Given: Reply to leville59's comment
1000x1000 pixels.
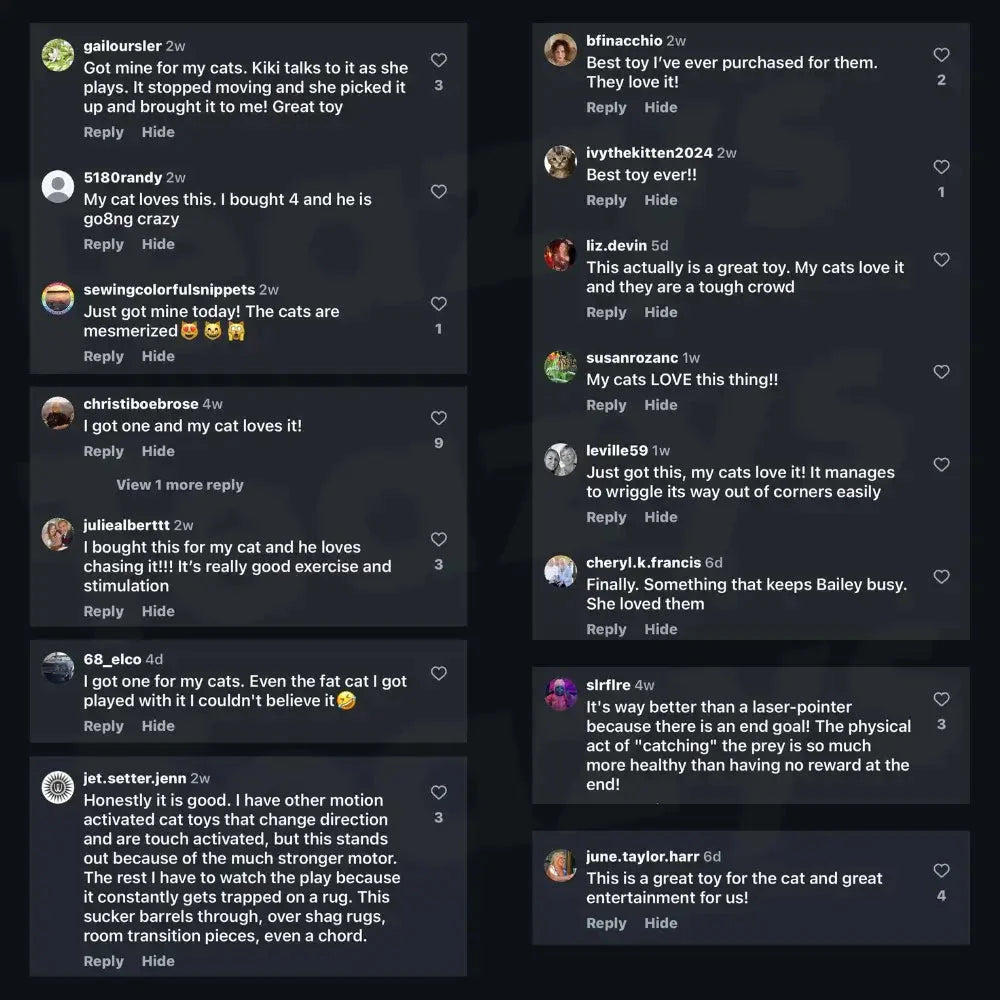Looking at the screenshot, I should (x=606, y=517).
